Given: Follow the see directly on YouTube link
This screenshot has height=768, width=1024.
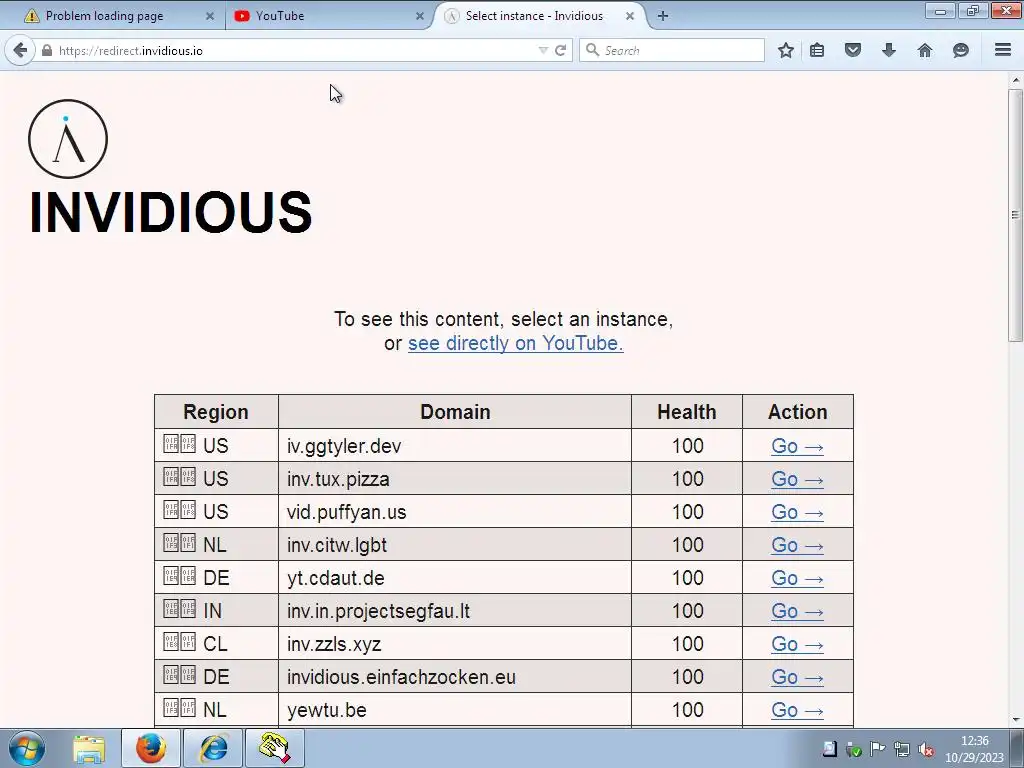Looking at the screenshot, I should point(515,343).
